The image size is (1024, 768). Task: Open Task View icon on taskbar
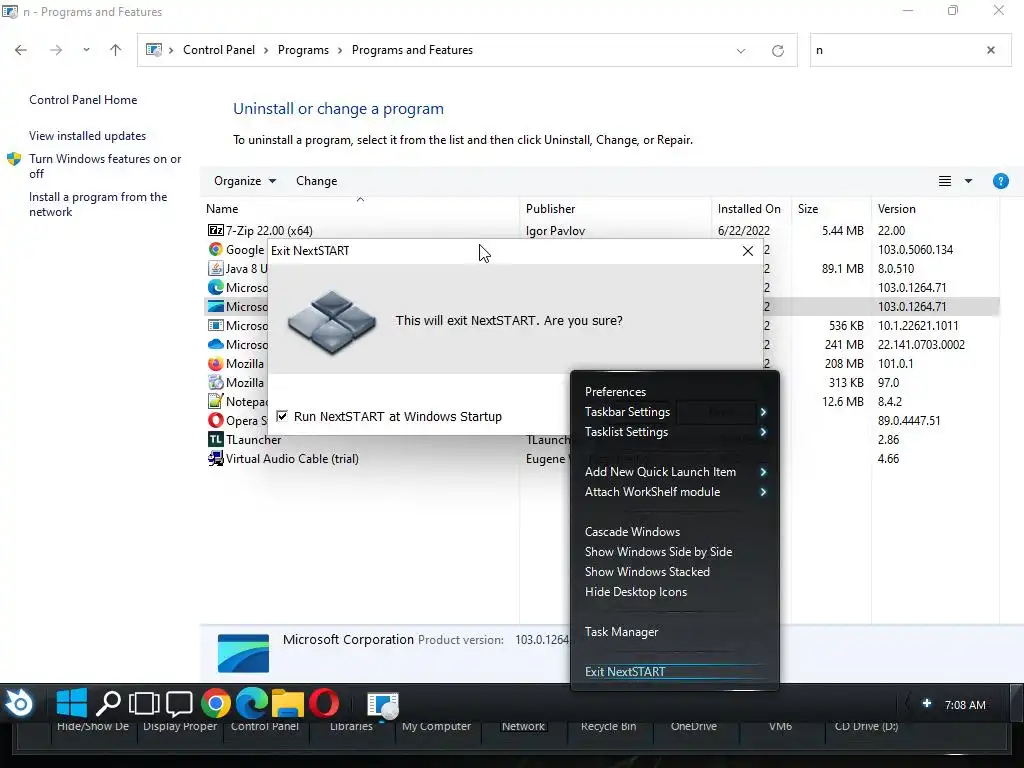tap(144, 703)
